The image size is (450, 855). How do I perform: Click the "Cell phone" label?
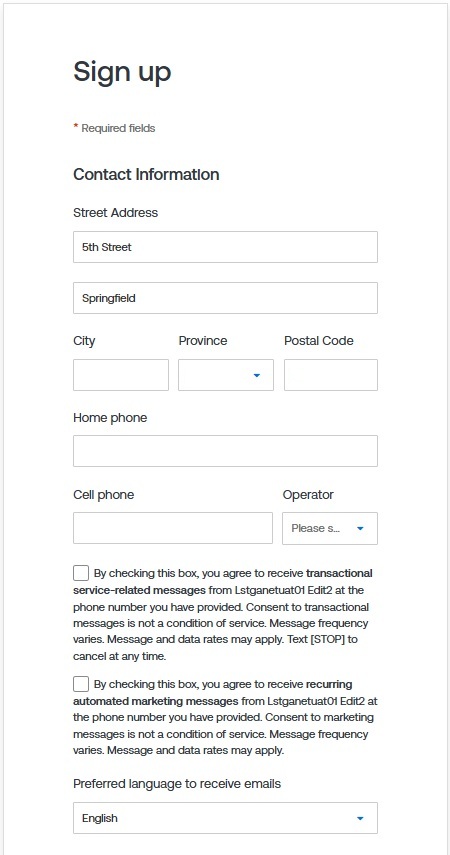pos(104,495)
